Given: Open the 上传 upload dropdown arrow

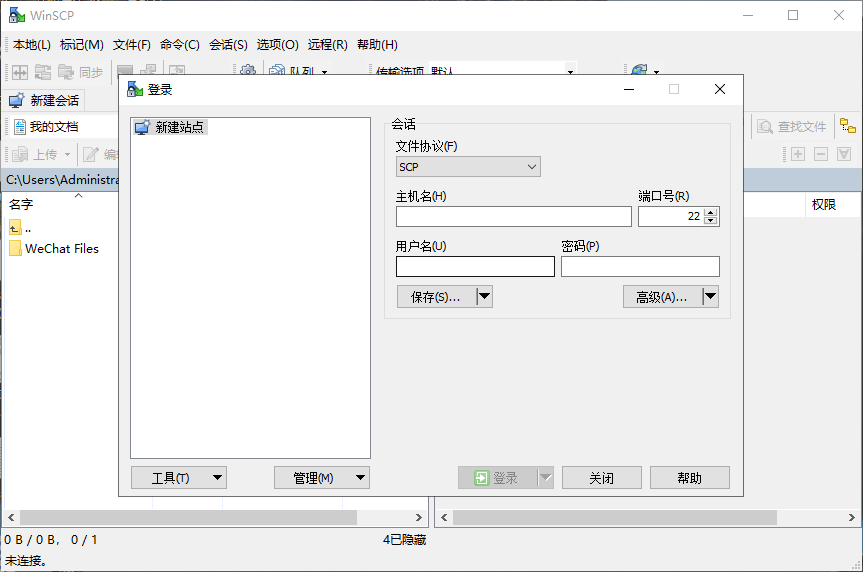Looking at the screenshot, I should pyautogui.click(x=67, y=154).
